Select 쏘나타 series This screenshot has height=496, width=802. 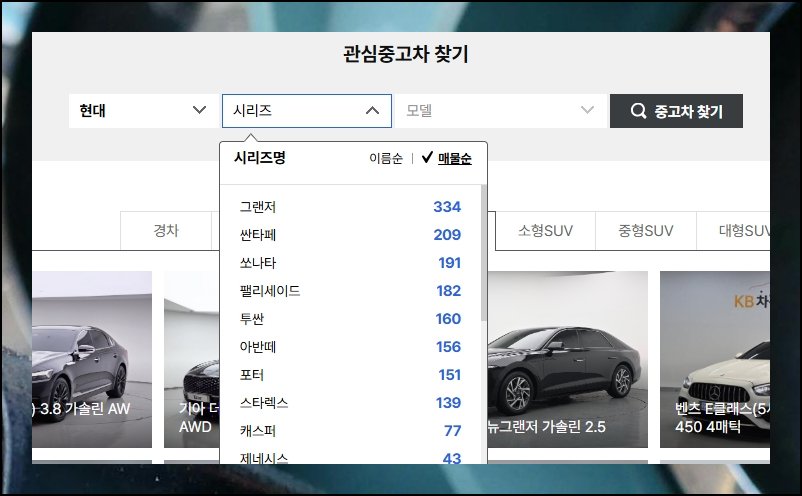[x=350, y=263]
